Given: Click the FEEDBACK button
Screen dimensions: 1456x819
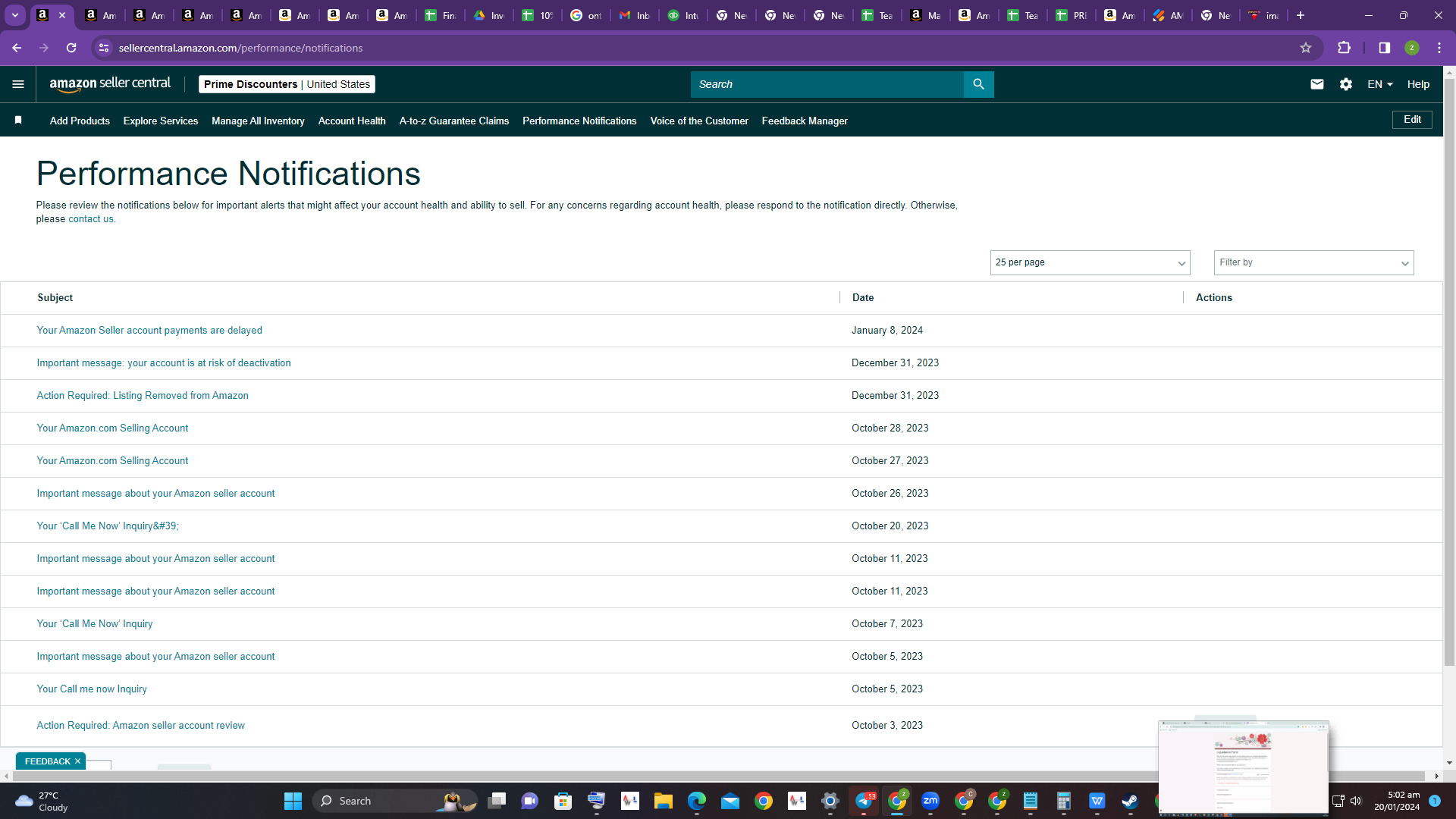Looking at the screenshot, I should pyautogui.click(x=47, y=761).
